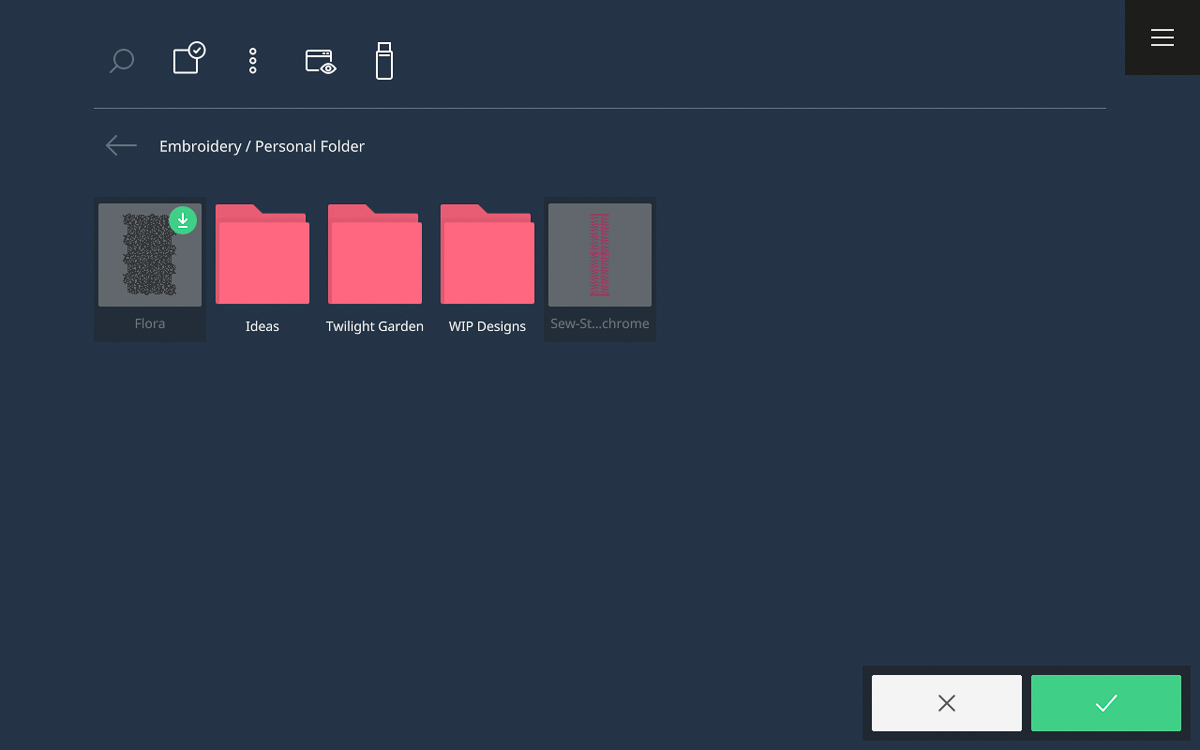Viewport: 1200px width, 750px height.
Task: Click the Sew-St...chrome file name label
Action: pos(600,324)
